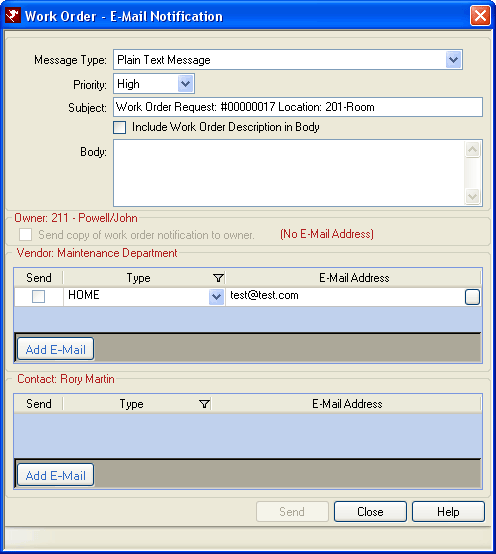The width and height of the screenshot is (496, 554).
Task: Click the Help button
Action: pos(448,512)
